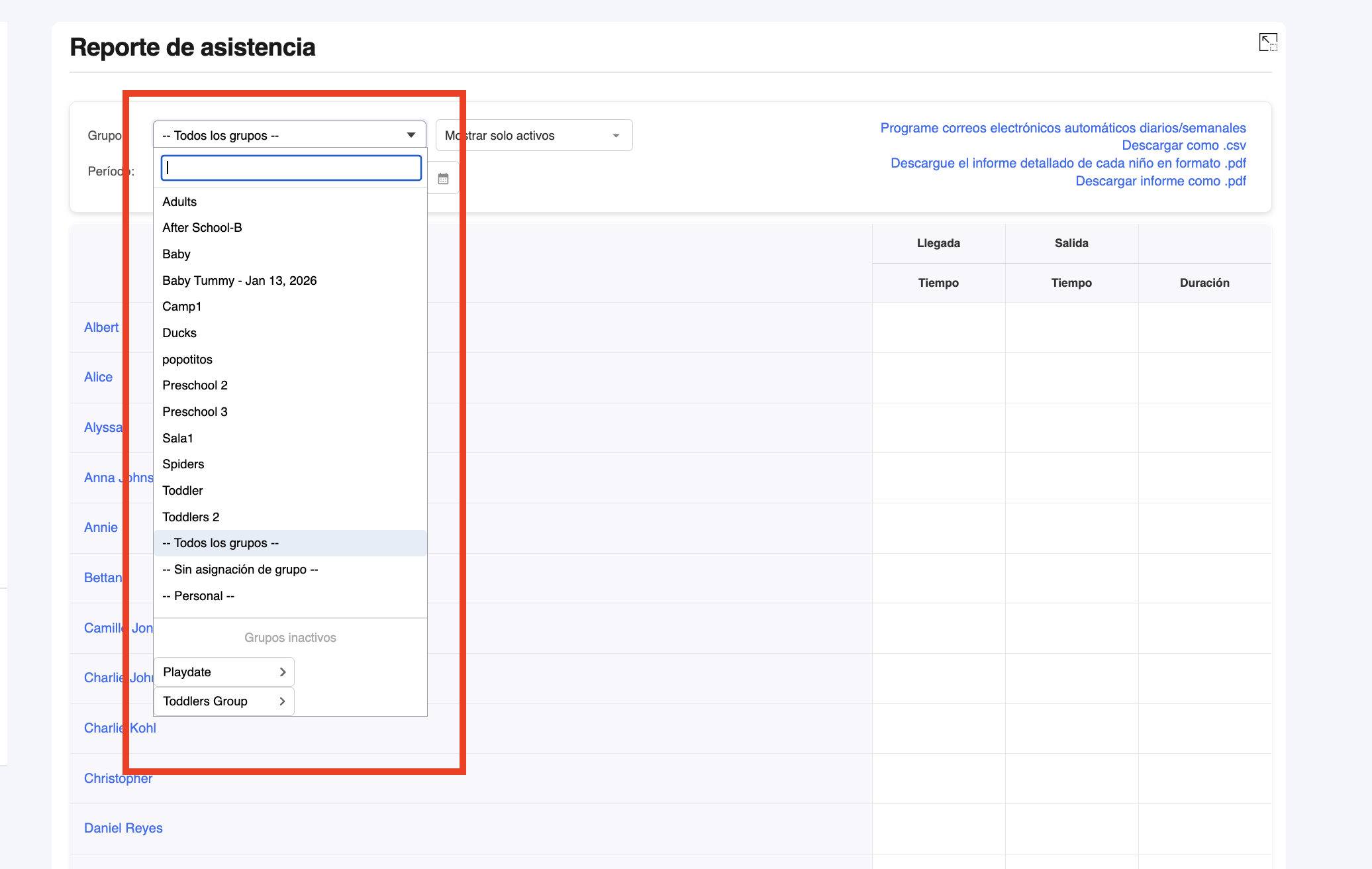Click Descargar como .csv link
1372x869 pixels.
(1183, 146)
